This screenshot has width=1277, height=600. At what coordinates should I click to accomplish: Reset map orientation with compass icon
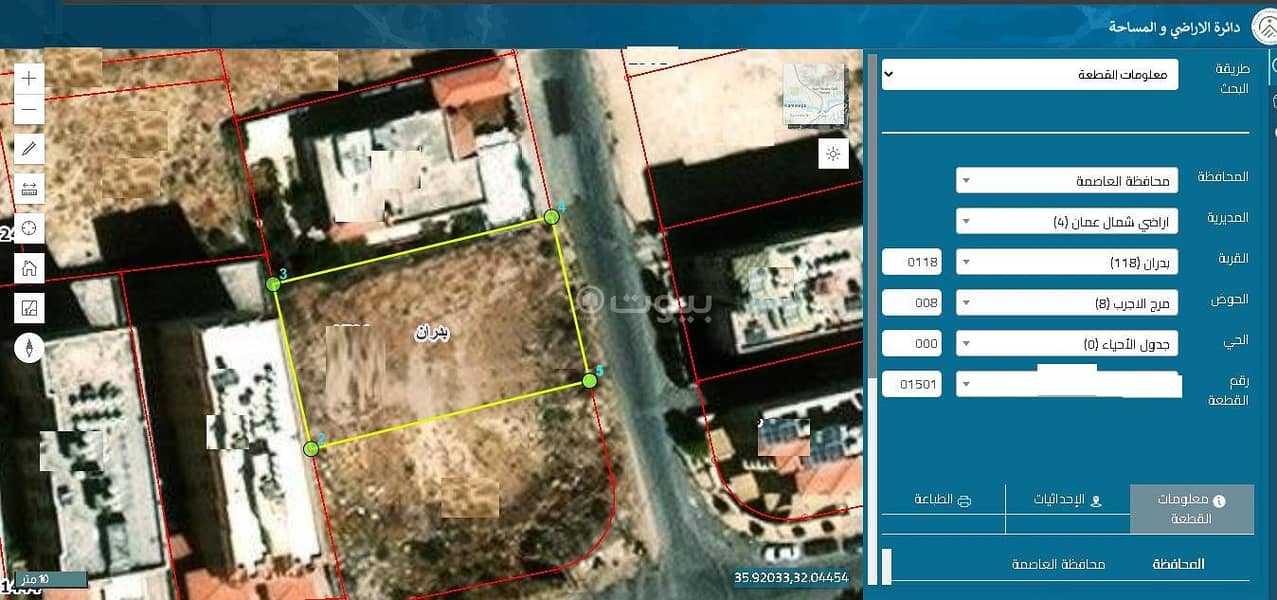pos(29,348)
